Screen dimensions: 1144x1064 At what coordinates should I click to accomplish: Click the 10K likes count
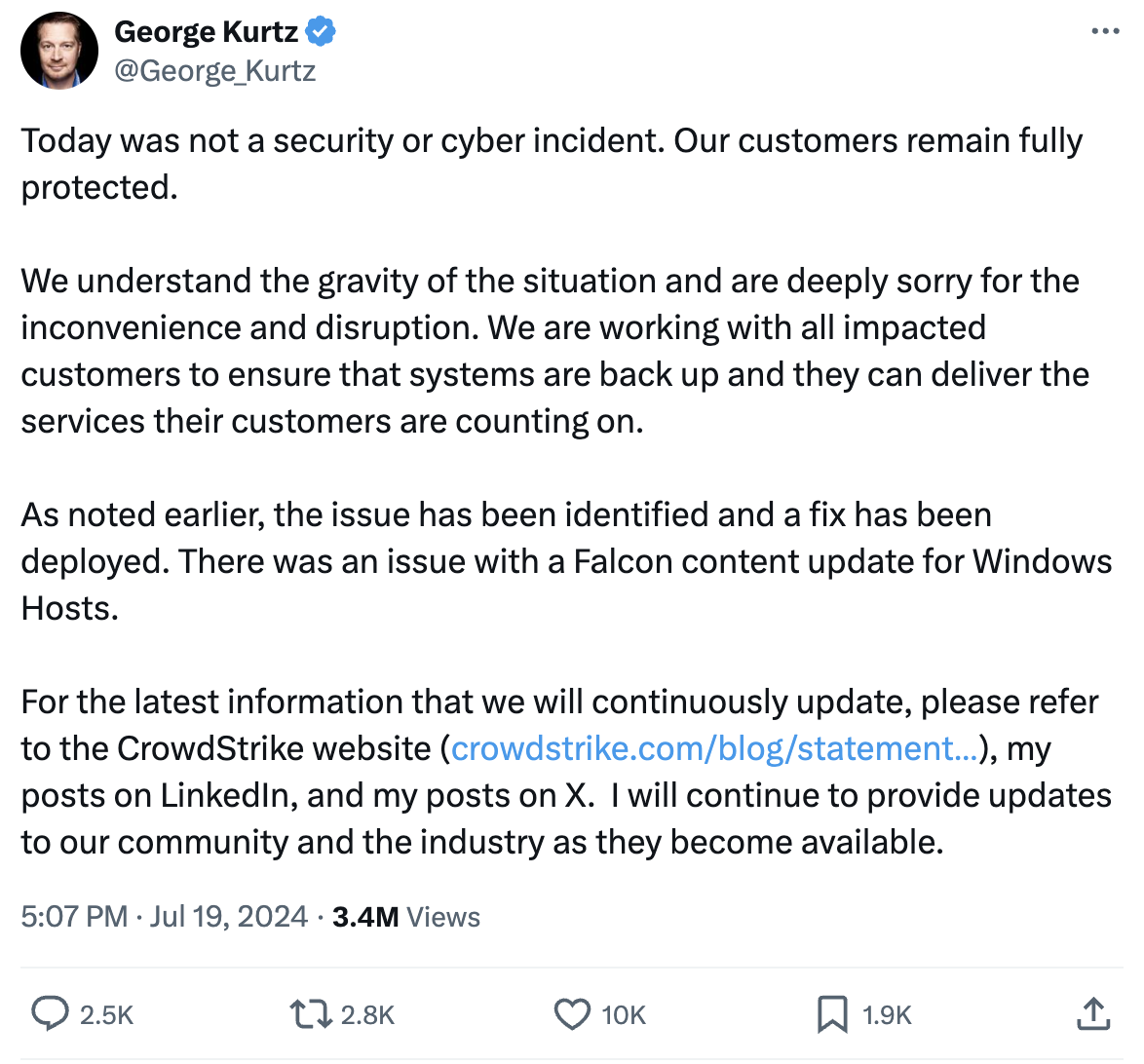(x=624, y=1015)
